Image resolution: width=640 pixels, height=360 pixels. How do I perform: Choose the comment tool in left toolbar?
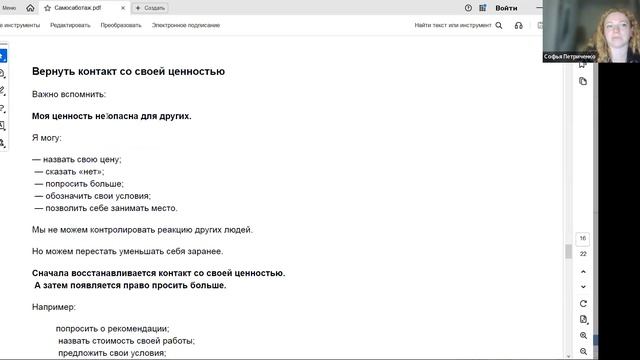(x=2, y=74)
